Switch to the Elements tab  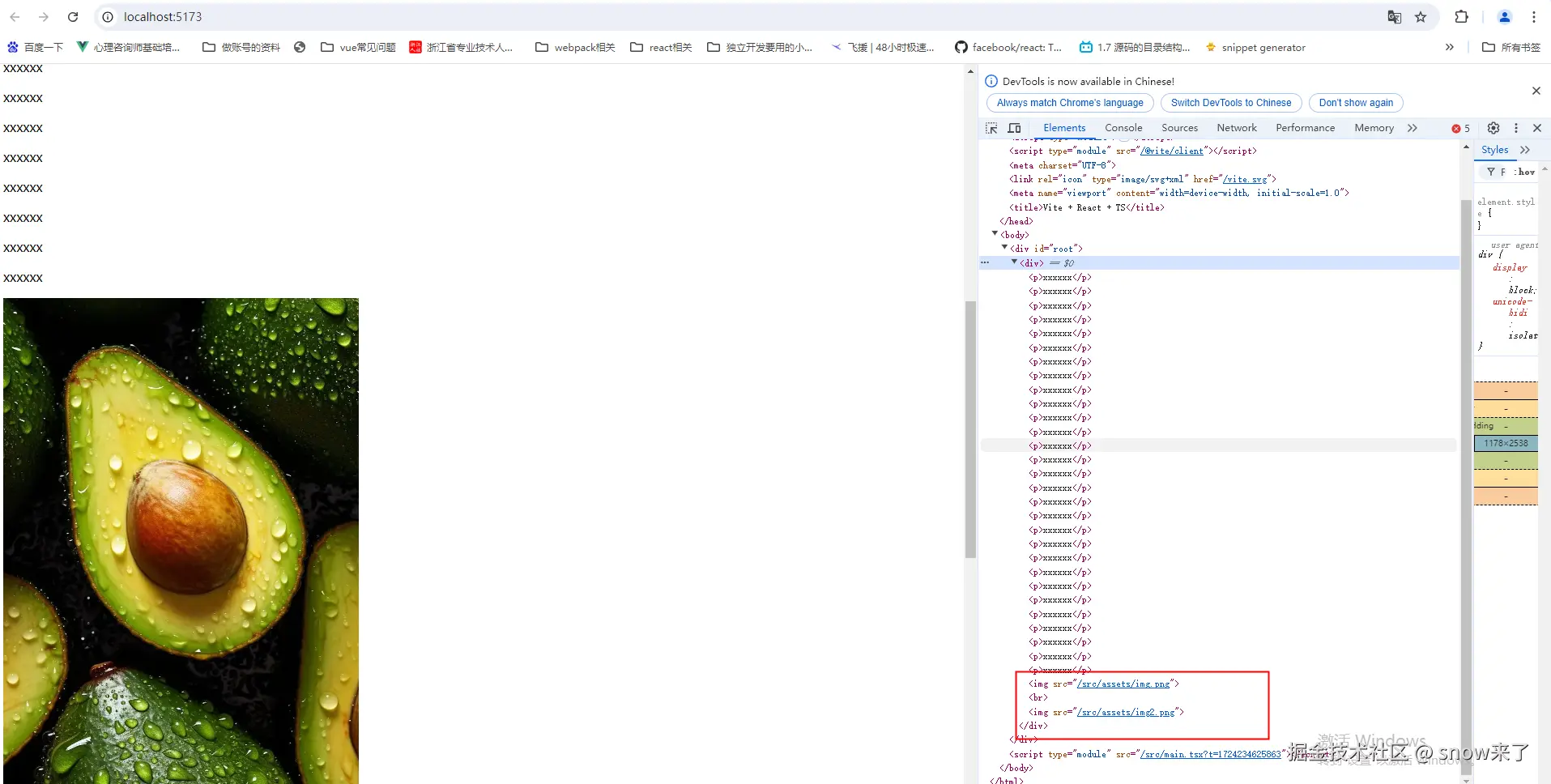click(x=1064, y=128)
